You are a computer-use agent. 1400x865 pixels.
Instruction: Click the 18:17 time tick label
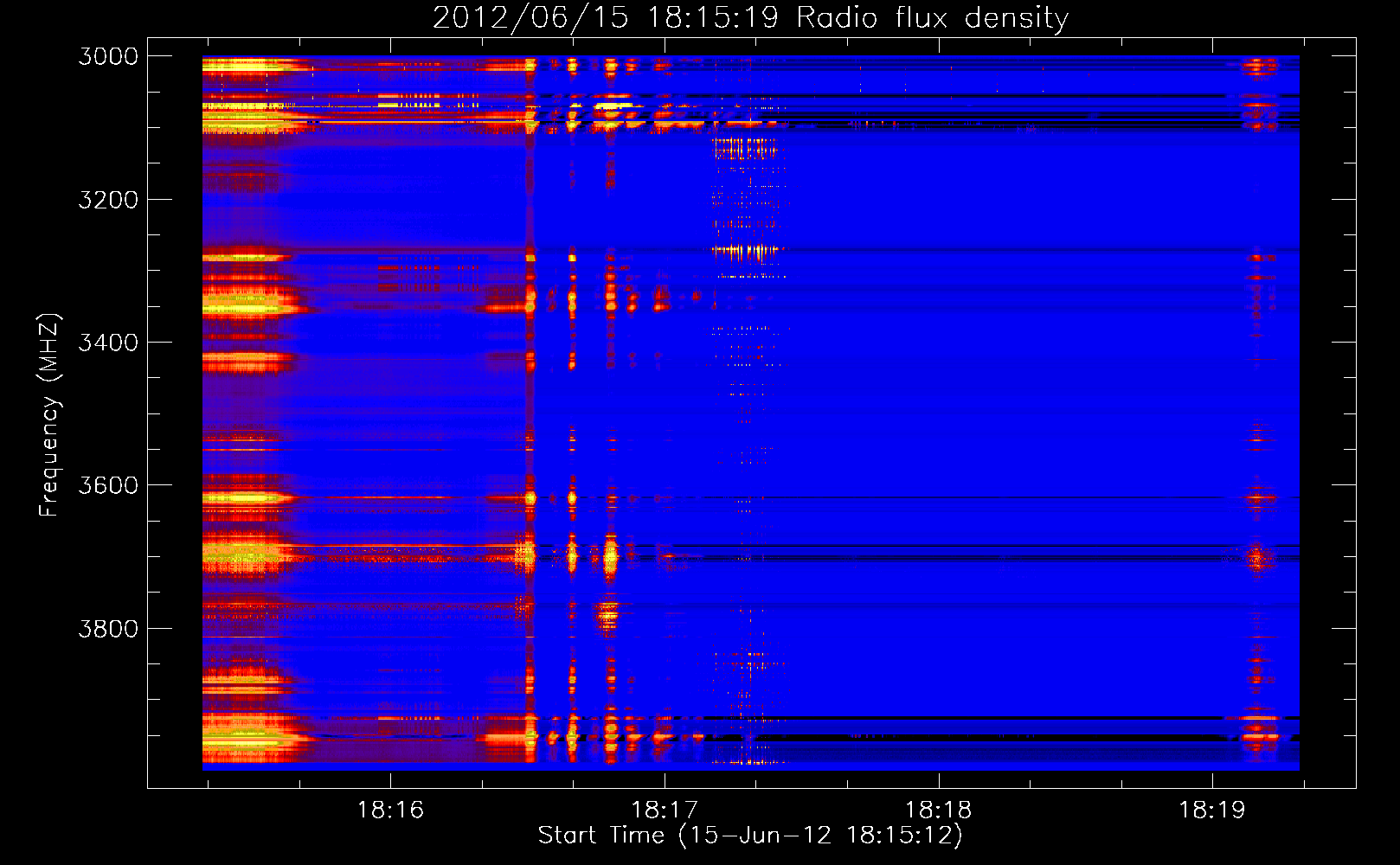(x=665, y=810)
